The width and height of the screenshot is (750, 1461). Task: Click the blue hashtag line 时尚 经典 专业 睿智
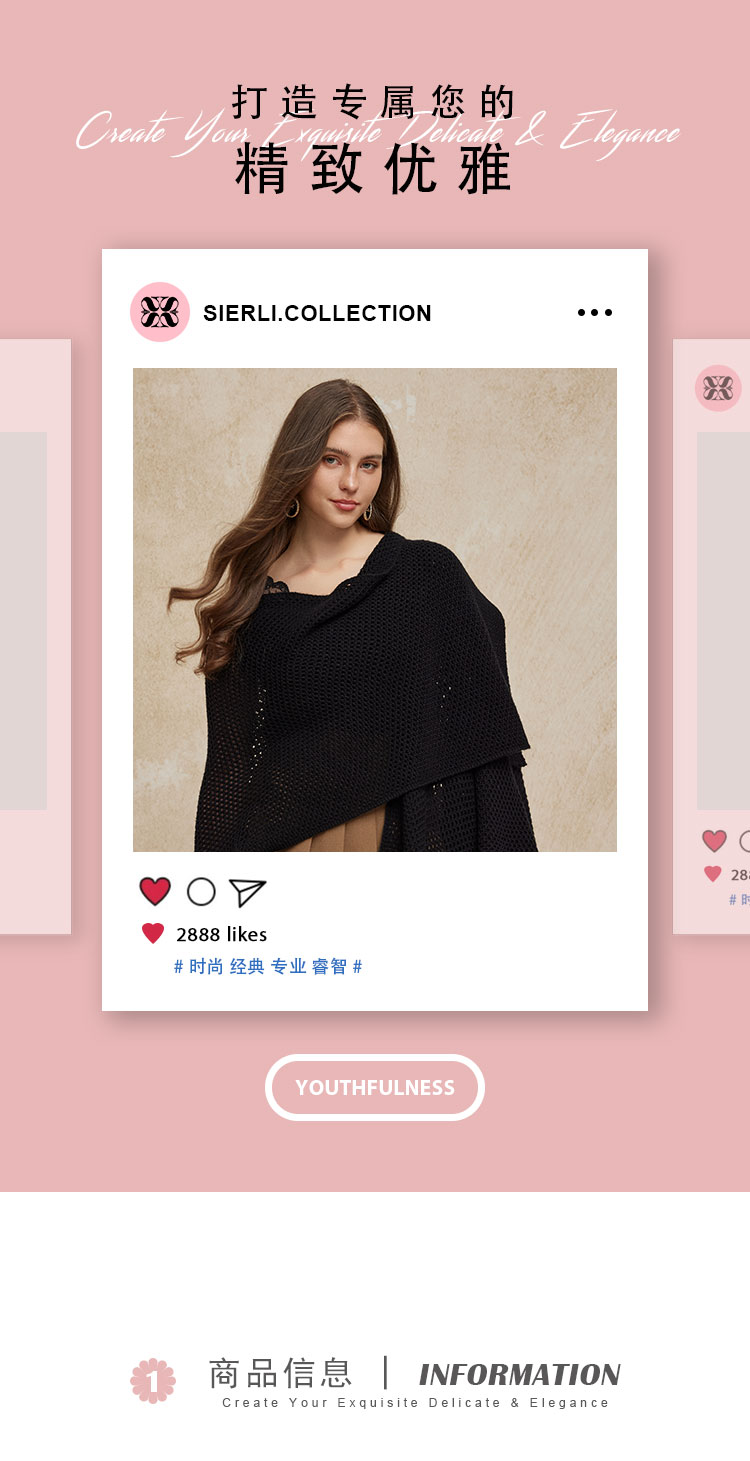coord(268,967)
